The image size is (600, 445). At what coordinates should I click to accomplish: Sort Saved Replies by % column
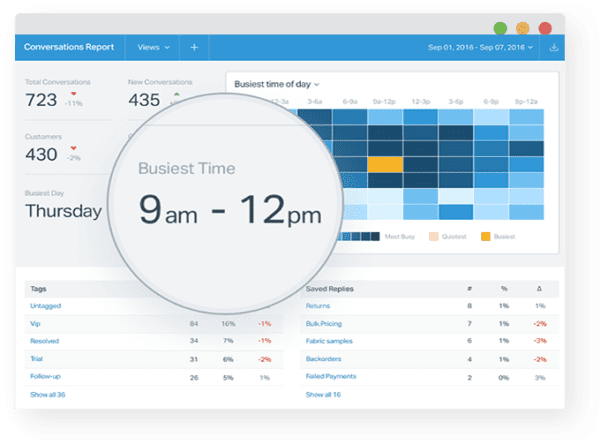[x=504, y=289]
